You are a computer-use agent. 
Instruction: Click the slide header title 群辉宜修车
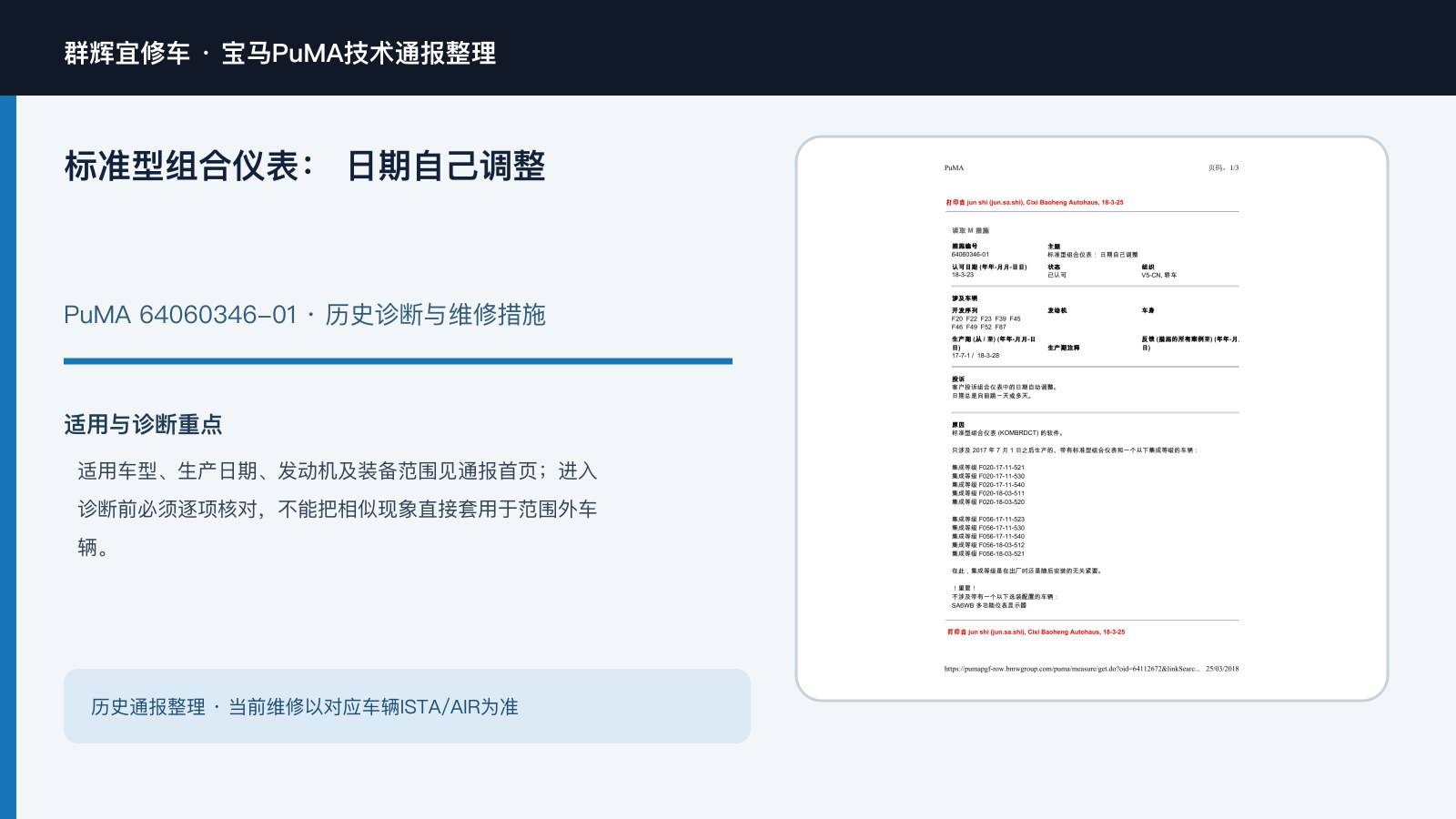[126, 53]
